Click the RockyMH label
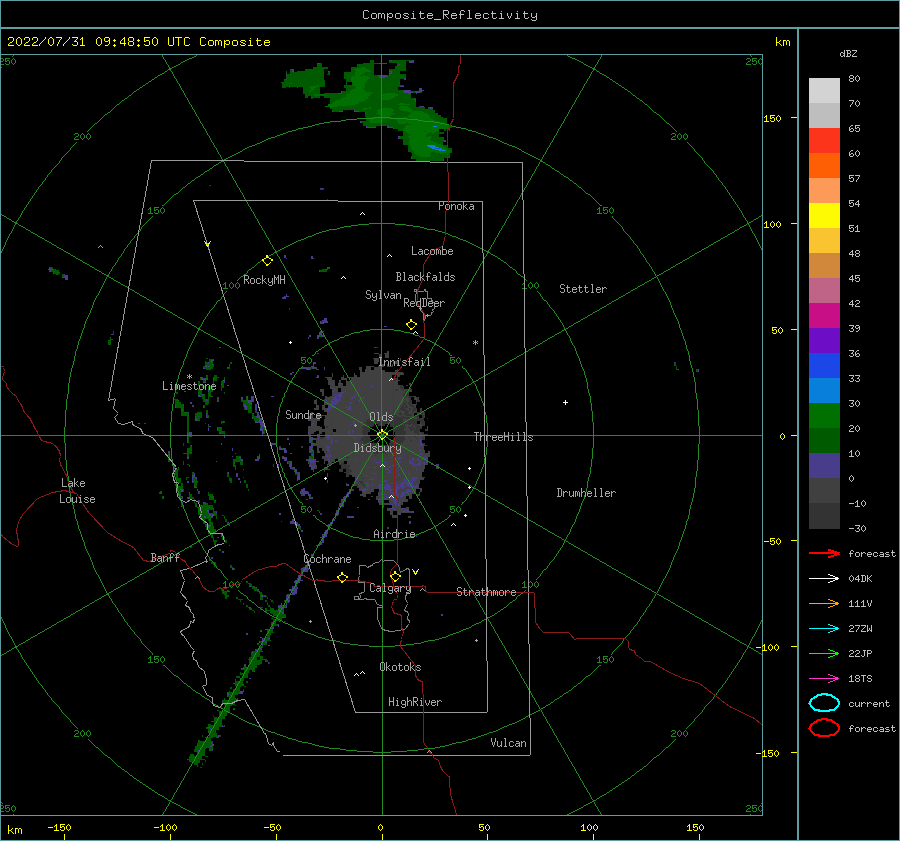Screen dimensions: 900x841 tap(264, 280)
